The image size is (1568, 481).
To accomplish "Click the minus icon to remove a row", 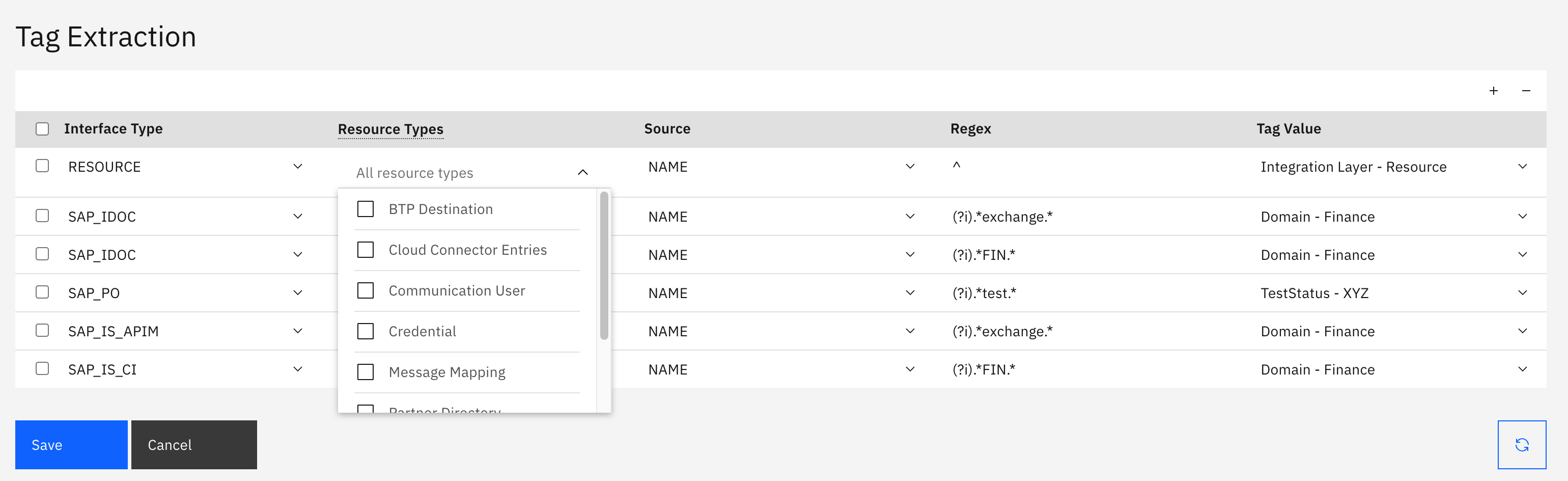I will click(1526, 91).
